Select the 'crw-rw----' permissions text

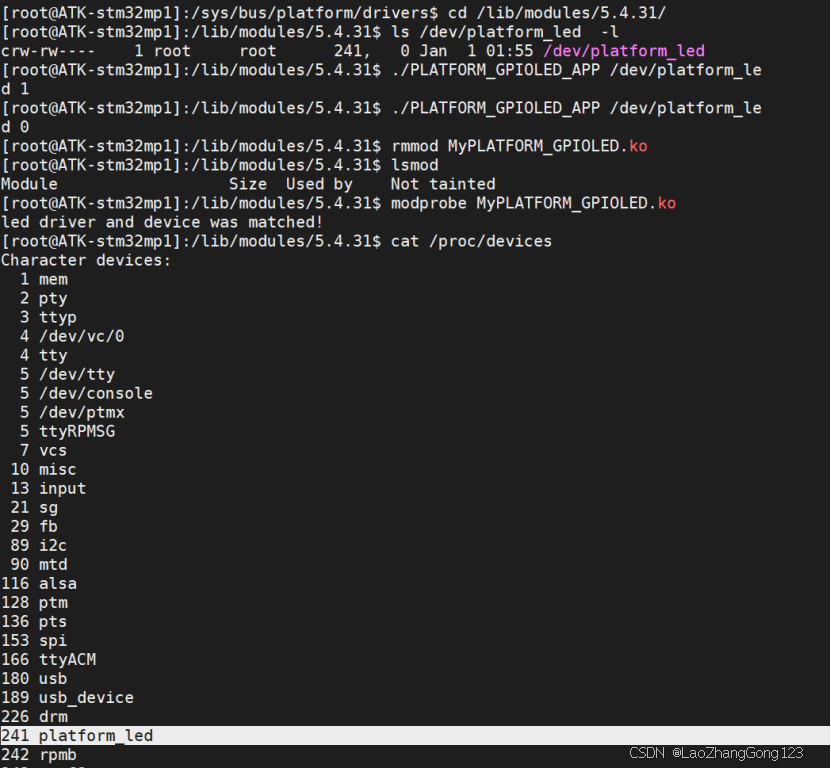click(48, 51)
